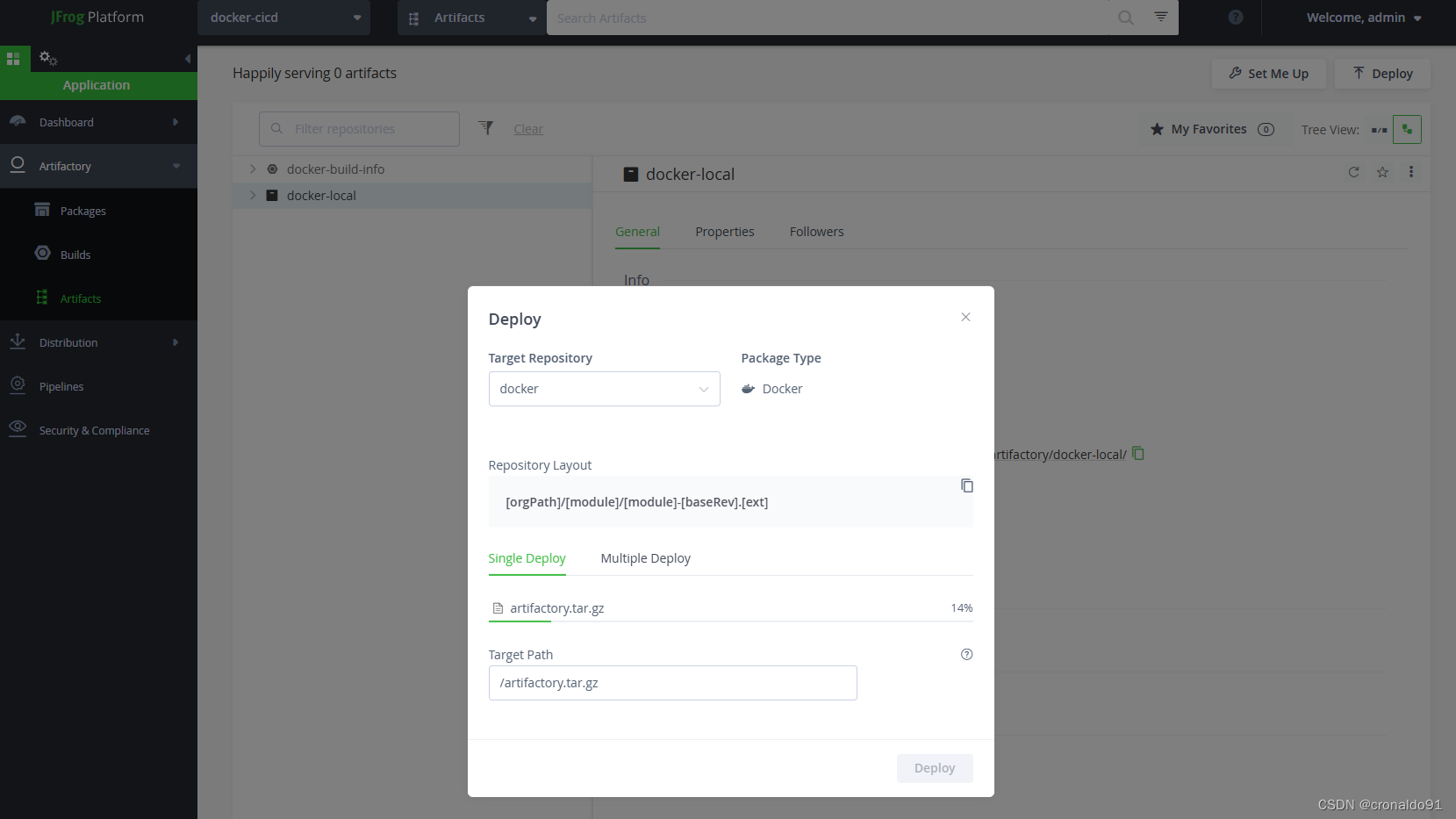
Task: Refresh the docker-local repository view
Action: click(1353, 172)
